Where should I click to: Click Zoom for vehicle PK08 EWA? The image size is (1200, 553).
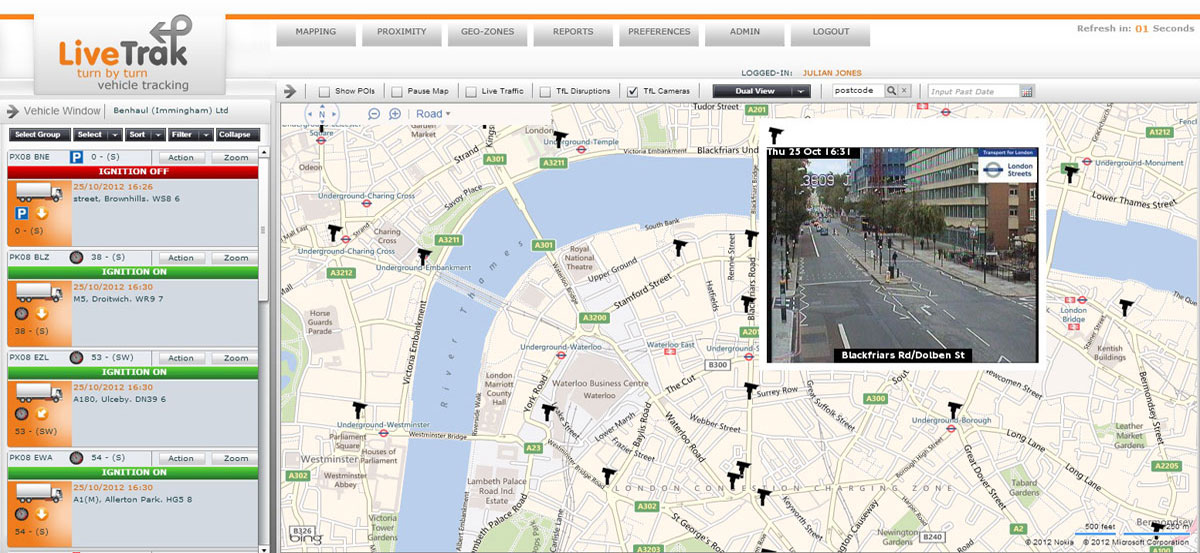coord(236,459)
